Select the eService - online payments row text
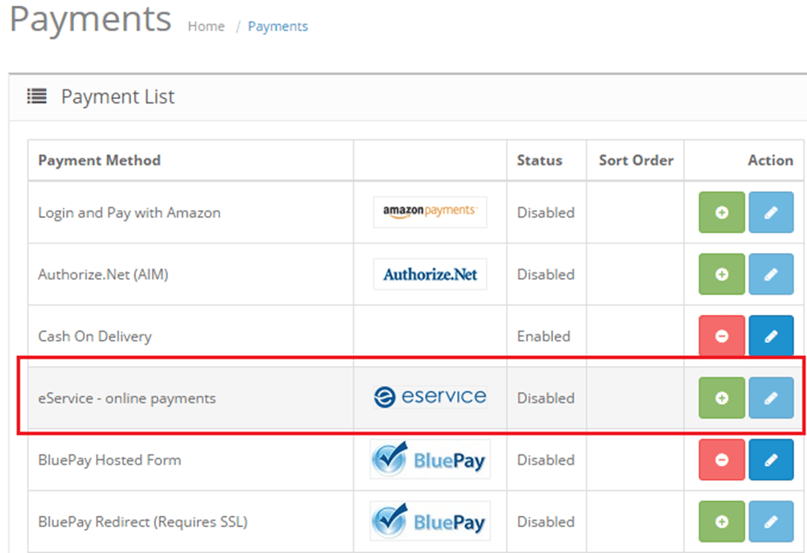The width and height of the screenshot is (807, 553). point(127,398)
